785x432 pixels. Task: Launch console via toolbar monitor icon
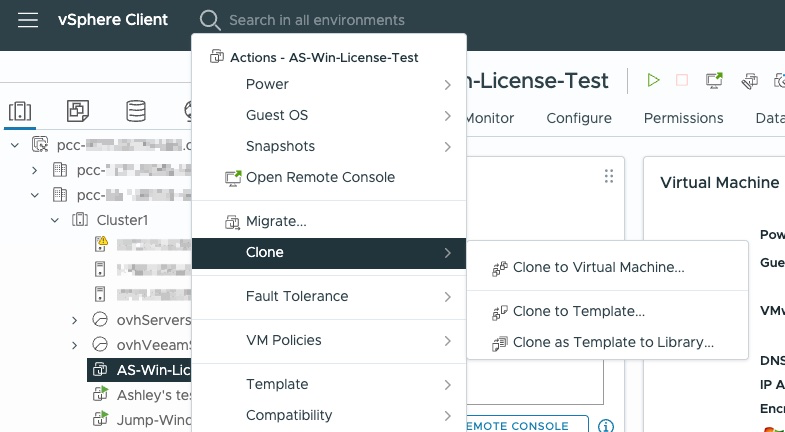point(714,80)
